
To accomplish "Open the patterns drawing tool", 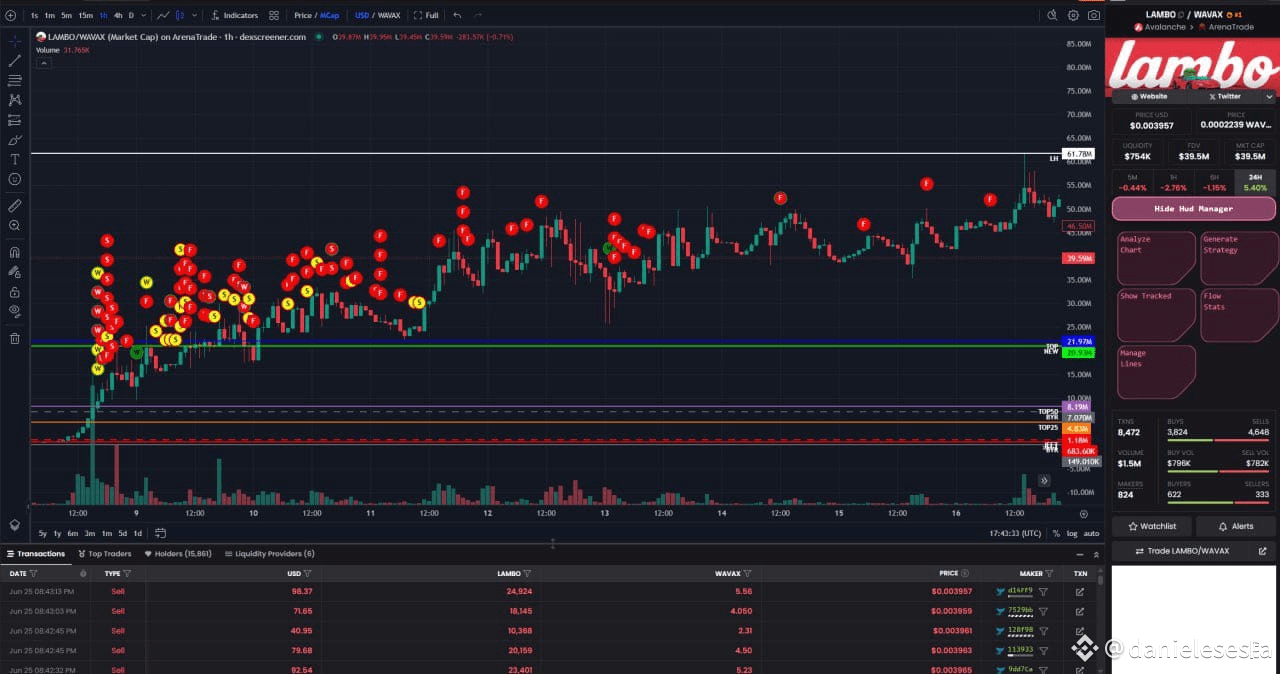I will tap(14, 100).
